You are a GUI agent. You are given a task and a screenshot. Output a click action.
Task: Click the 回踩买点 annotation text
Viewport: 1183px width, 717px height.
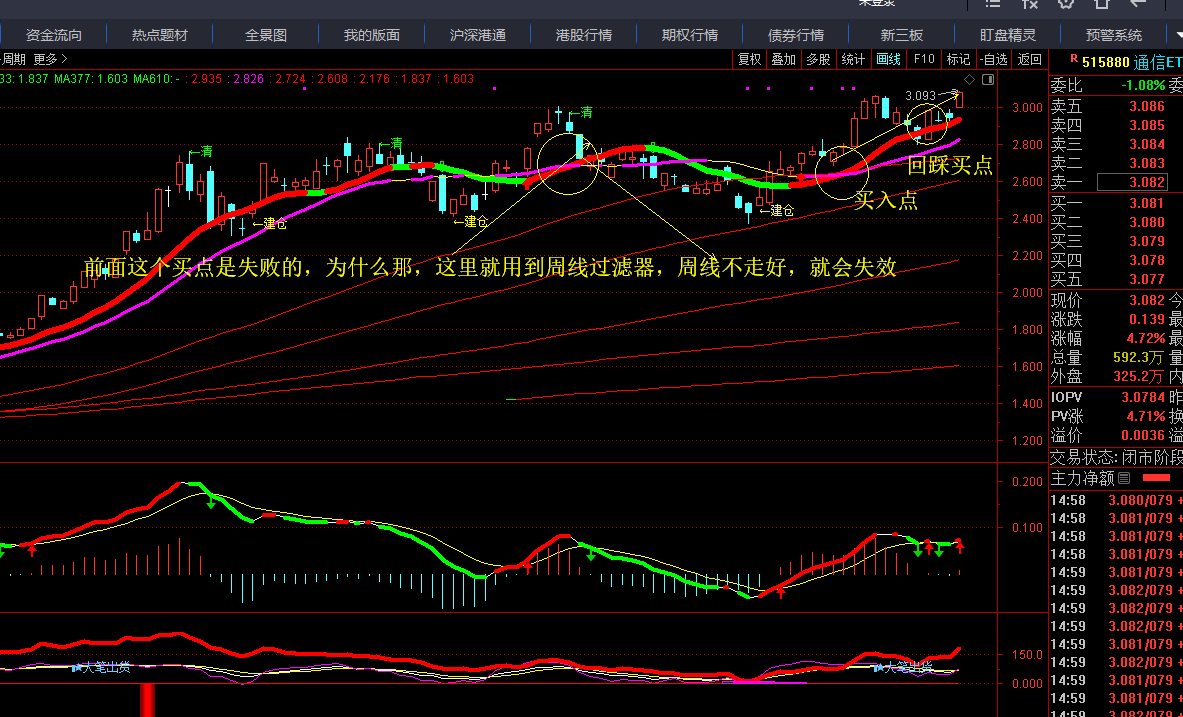pyautogui.click(x=949, y=165)
